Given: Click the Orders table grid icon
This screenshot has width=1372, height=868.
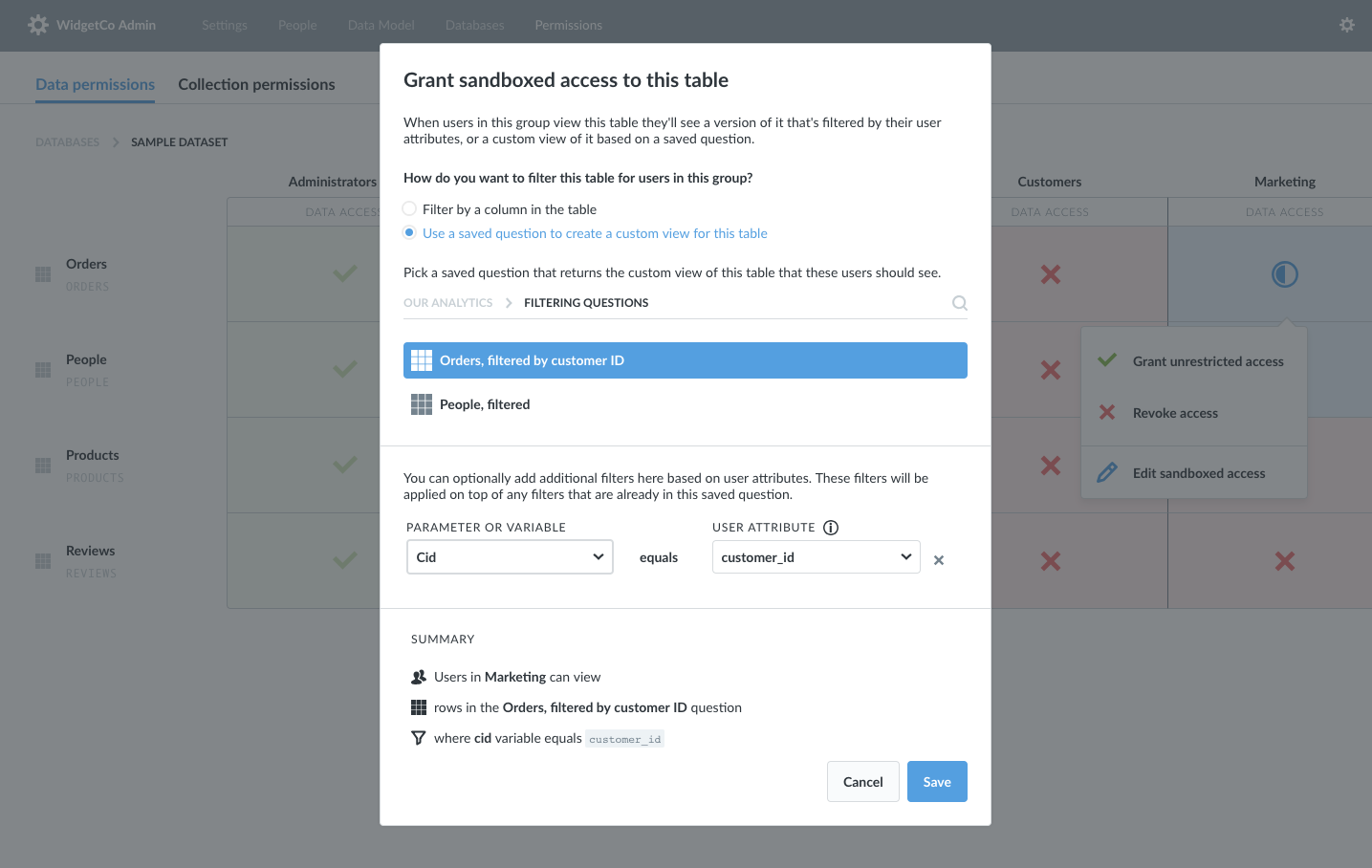Looking at the screenshot, I should coord(43,274).
